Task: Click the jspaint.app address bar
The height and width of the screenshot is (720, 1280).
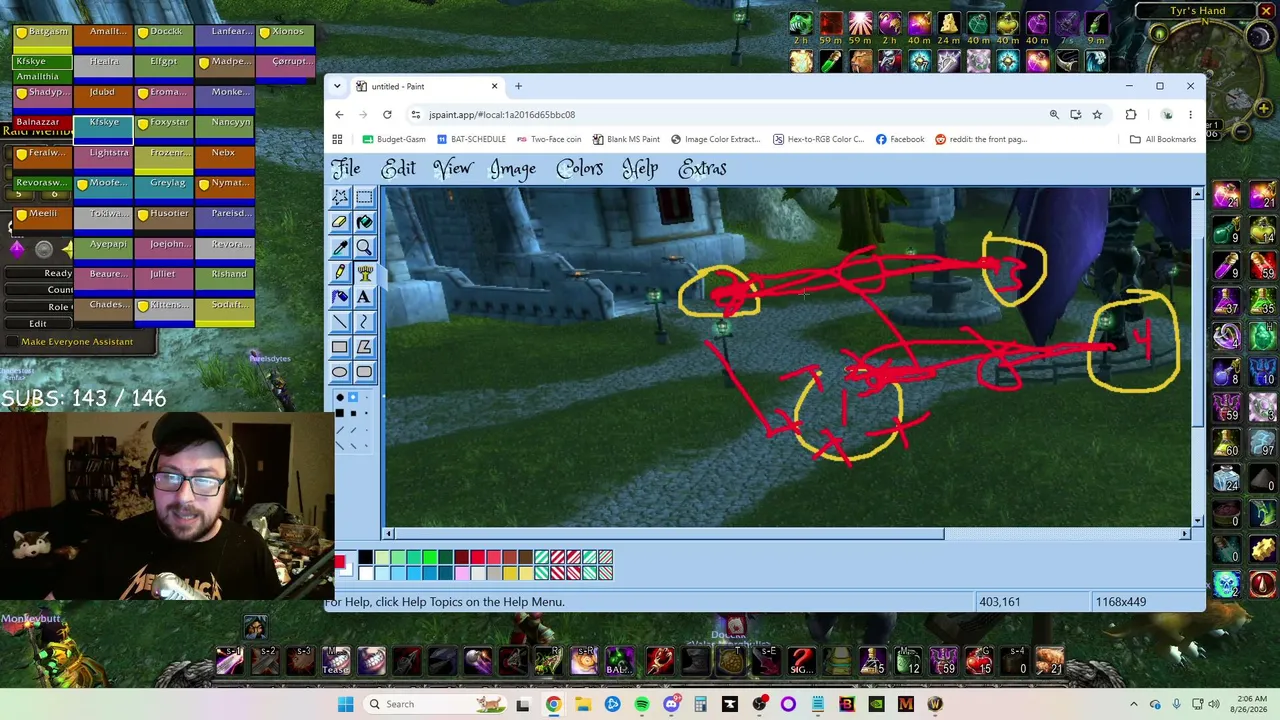Action: tap(725, 114)
